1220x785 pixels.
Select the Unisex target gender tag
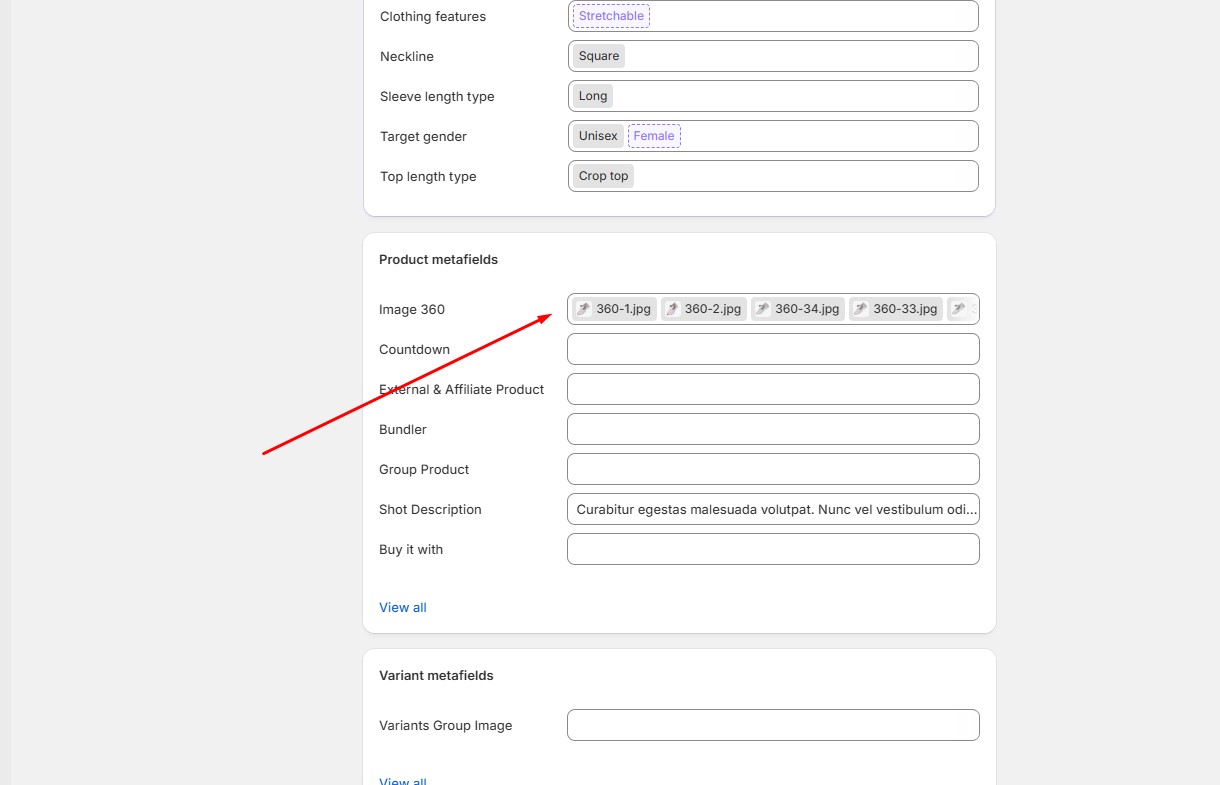(x=598, y=136)
